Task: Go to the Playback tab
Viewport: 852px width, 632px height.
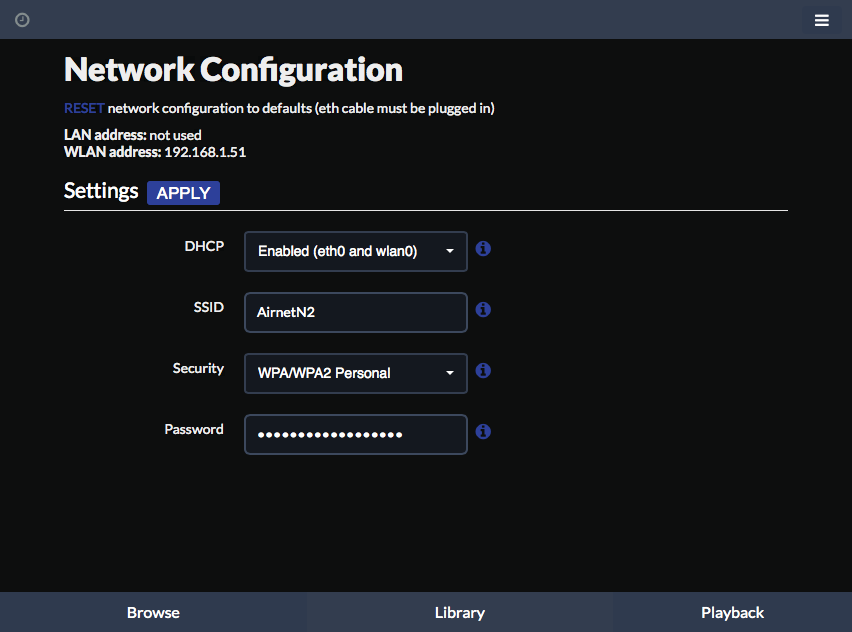Action: point(732,612)
